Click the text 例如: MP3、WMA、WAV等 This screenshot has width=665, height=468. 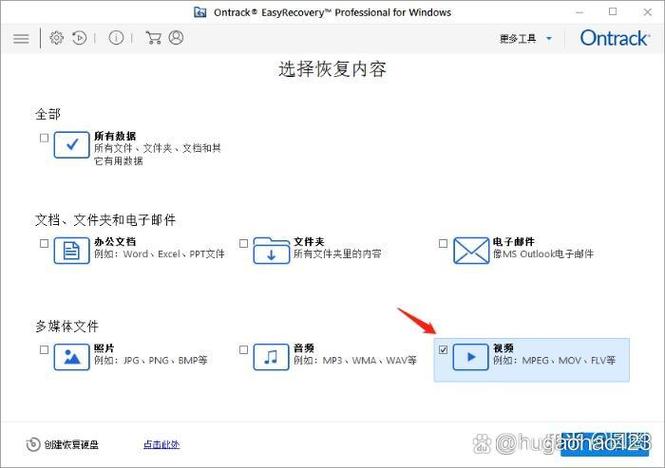tap(355, 360)
